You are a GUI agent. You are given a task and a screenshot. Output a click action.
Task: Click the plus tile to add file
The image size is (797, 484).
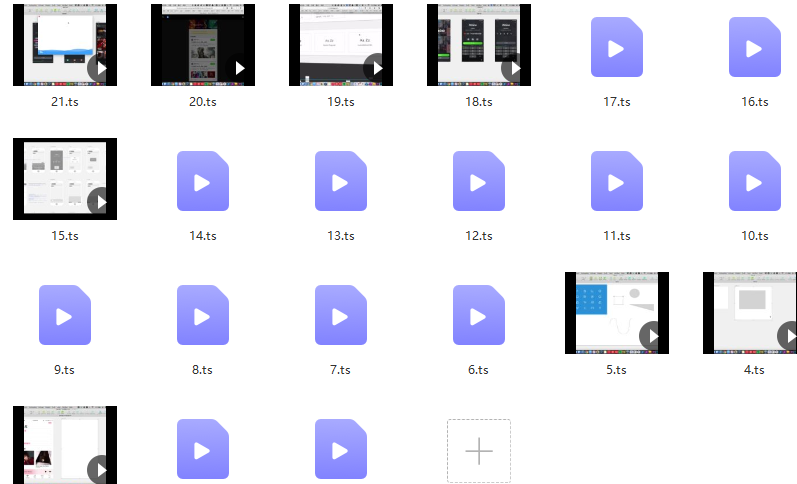[479, 451]
